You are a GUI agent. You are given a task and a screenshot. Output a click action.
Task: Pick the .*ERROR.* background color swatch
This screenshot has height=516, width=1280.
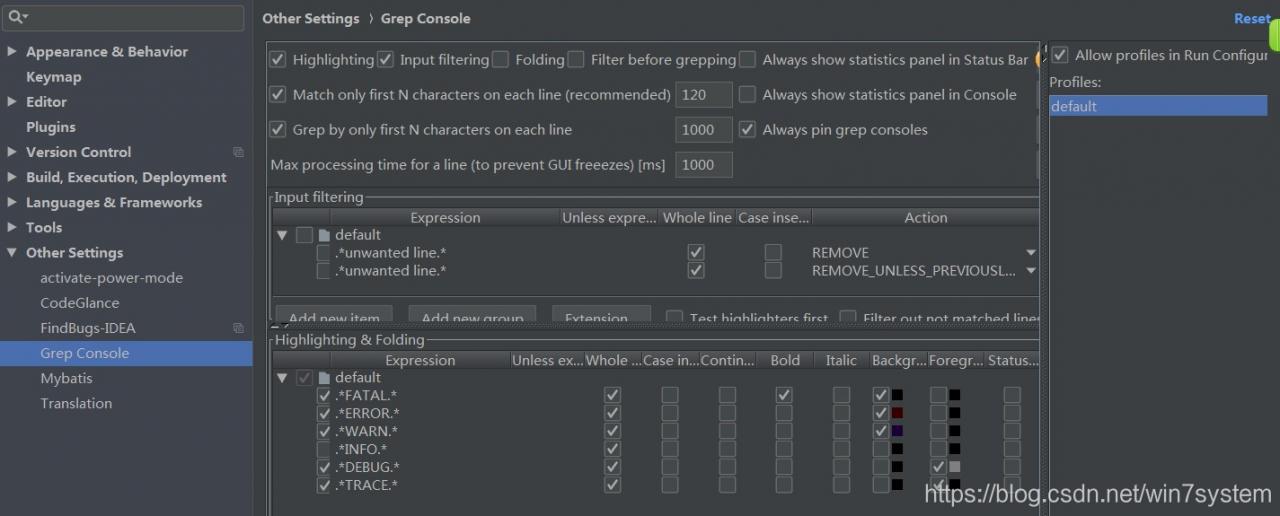coord(897,413)
